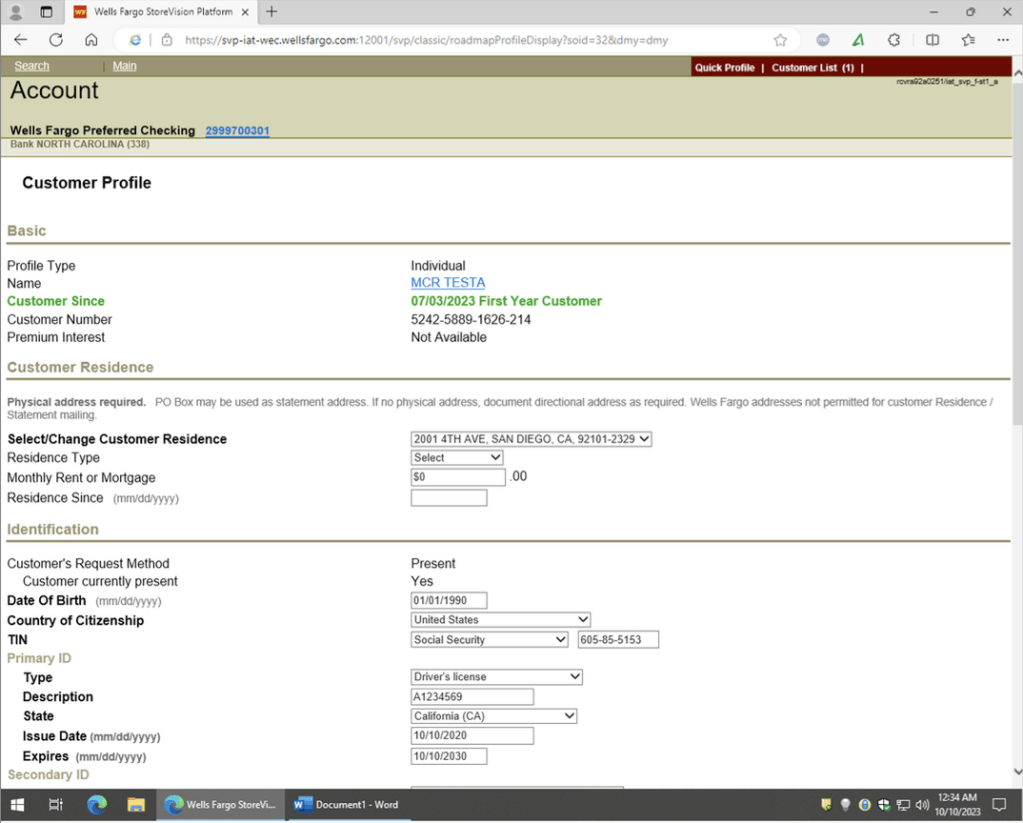Open Windows Task View icon
The width and height of the screenshot is (1023, 823).
click(x=56, y=804)
